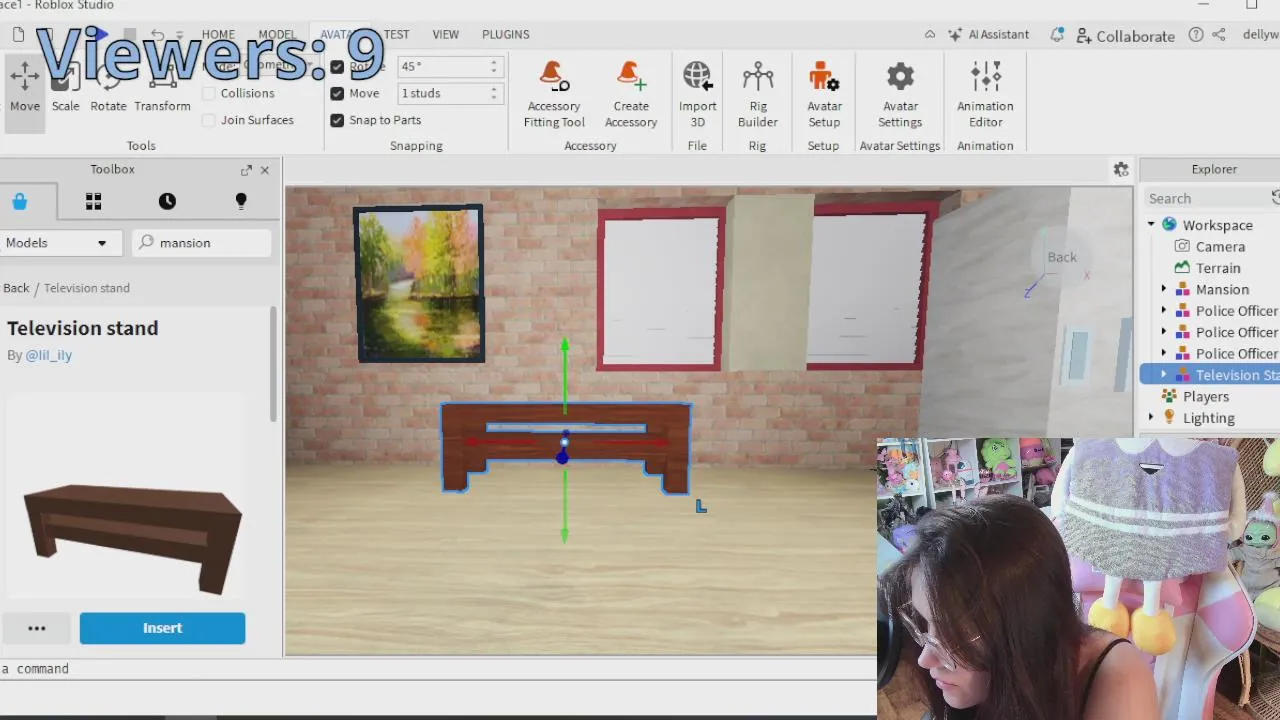Expand the Mansion tree node

[x=1164, y=290]
